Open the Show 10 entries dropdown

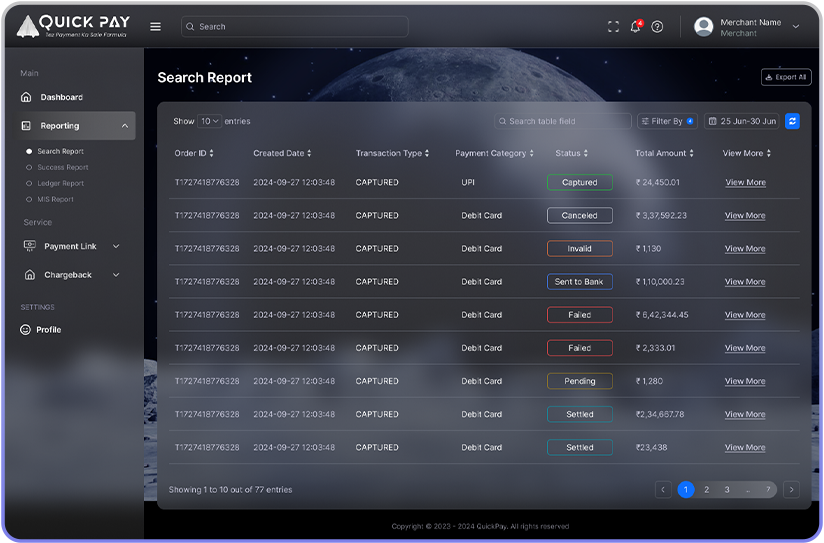[x=209, y=121]
